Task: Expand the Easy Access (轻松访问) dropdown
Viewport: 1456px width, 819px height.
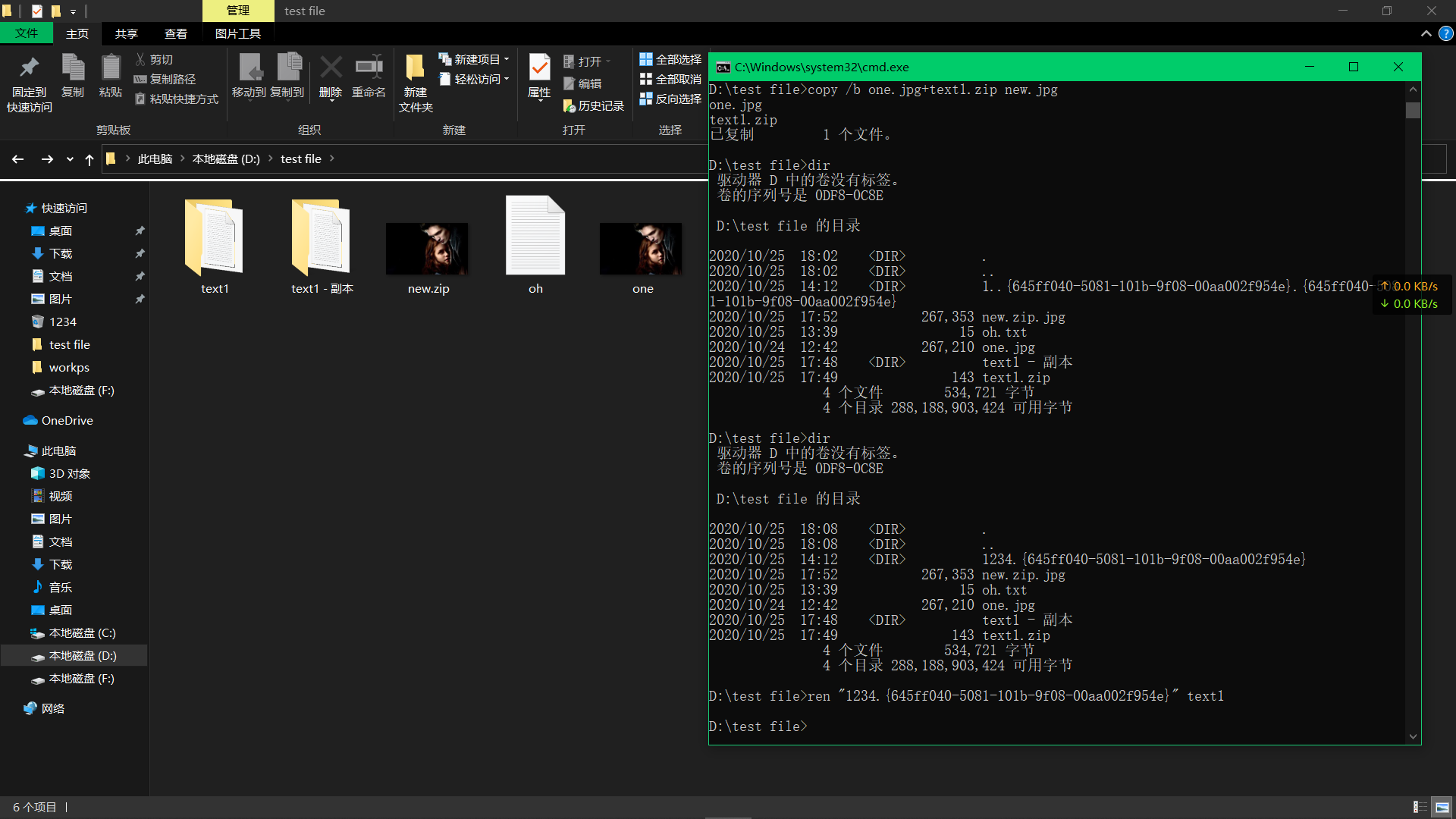Action: [475, 79]
